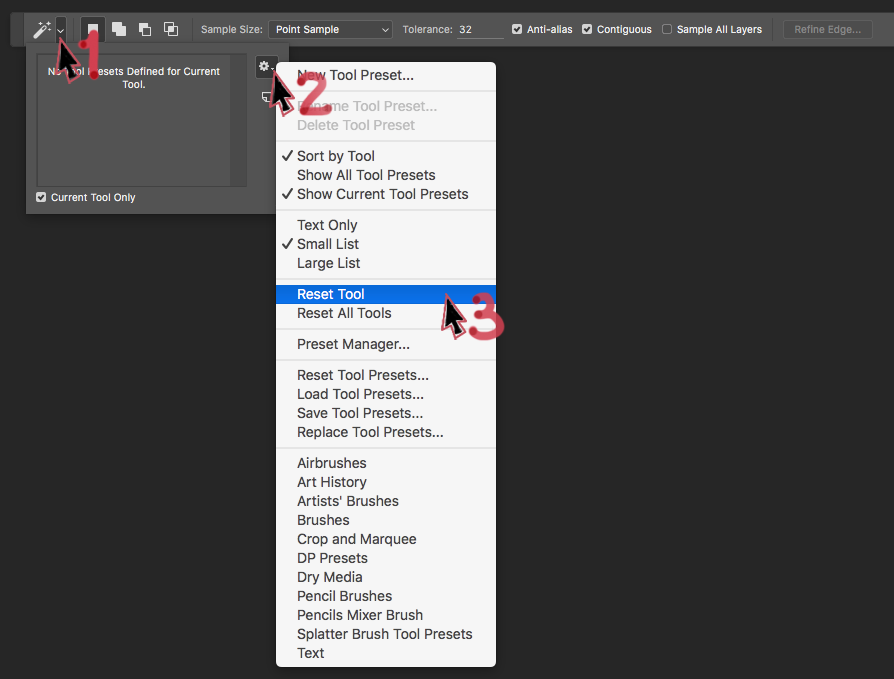
Task: Toggle Current Tool Only checkbox
Action: 41,197
